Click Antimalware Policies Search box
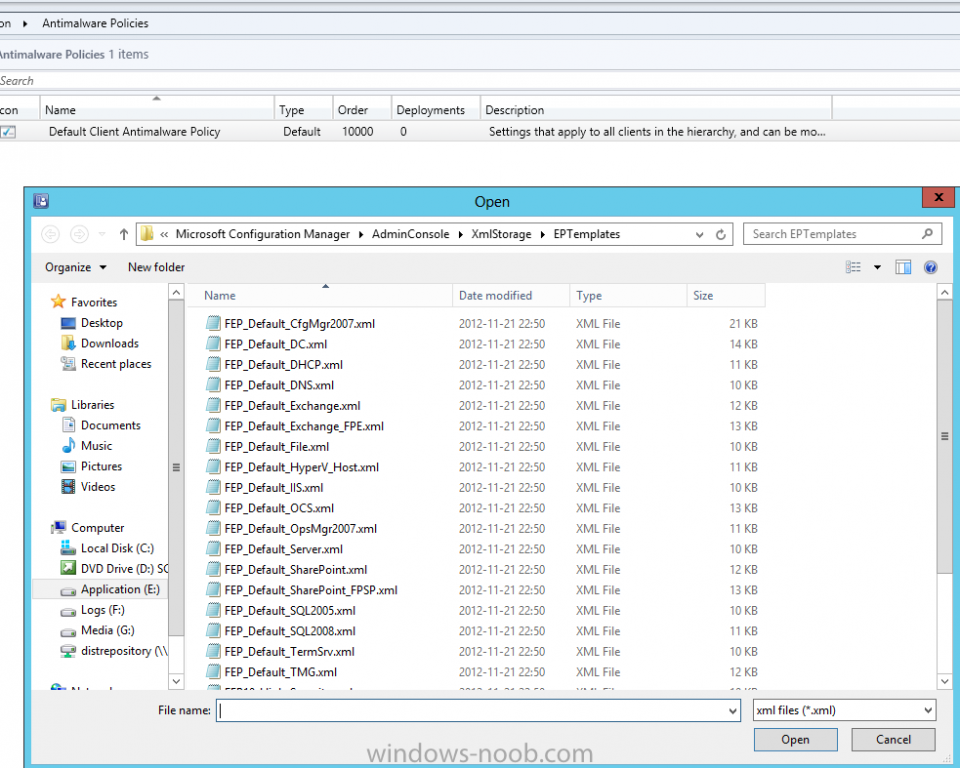This screenshot has height=768, width=960. point(478,81)
